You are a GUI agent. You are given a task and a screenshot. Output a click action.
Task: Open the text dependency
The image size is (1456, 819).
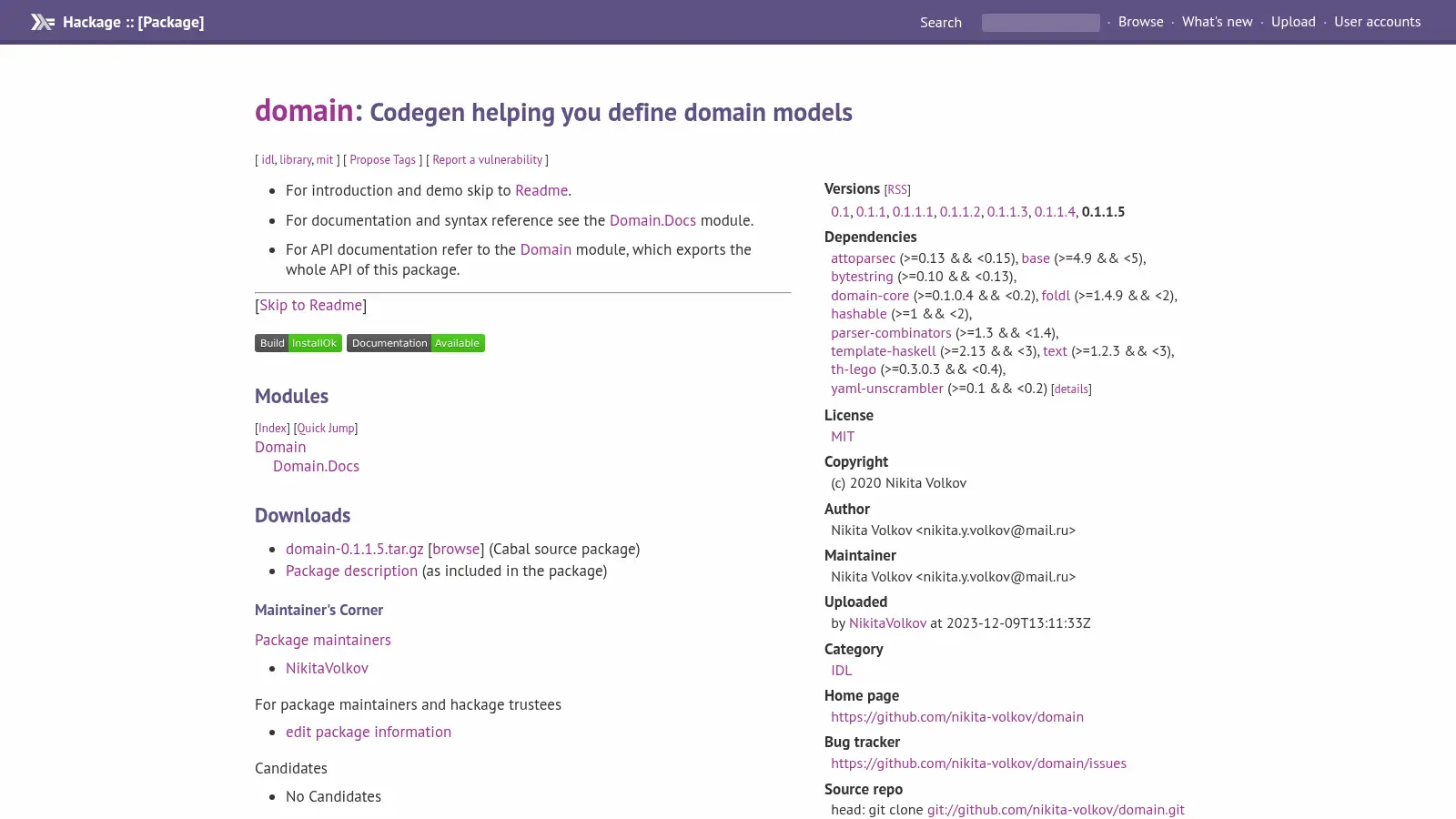click(x=1055, y=351)
